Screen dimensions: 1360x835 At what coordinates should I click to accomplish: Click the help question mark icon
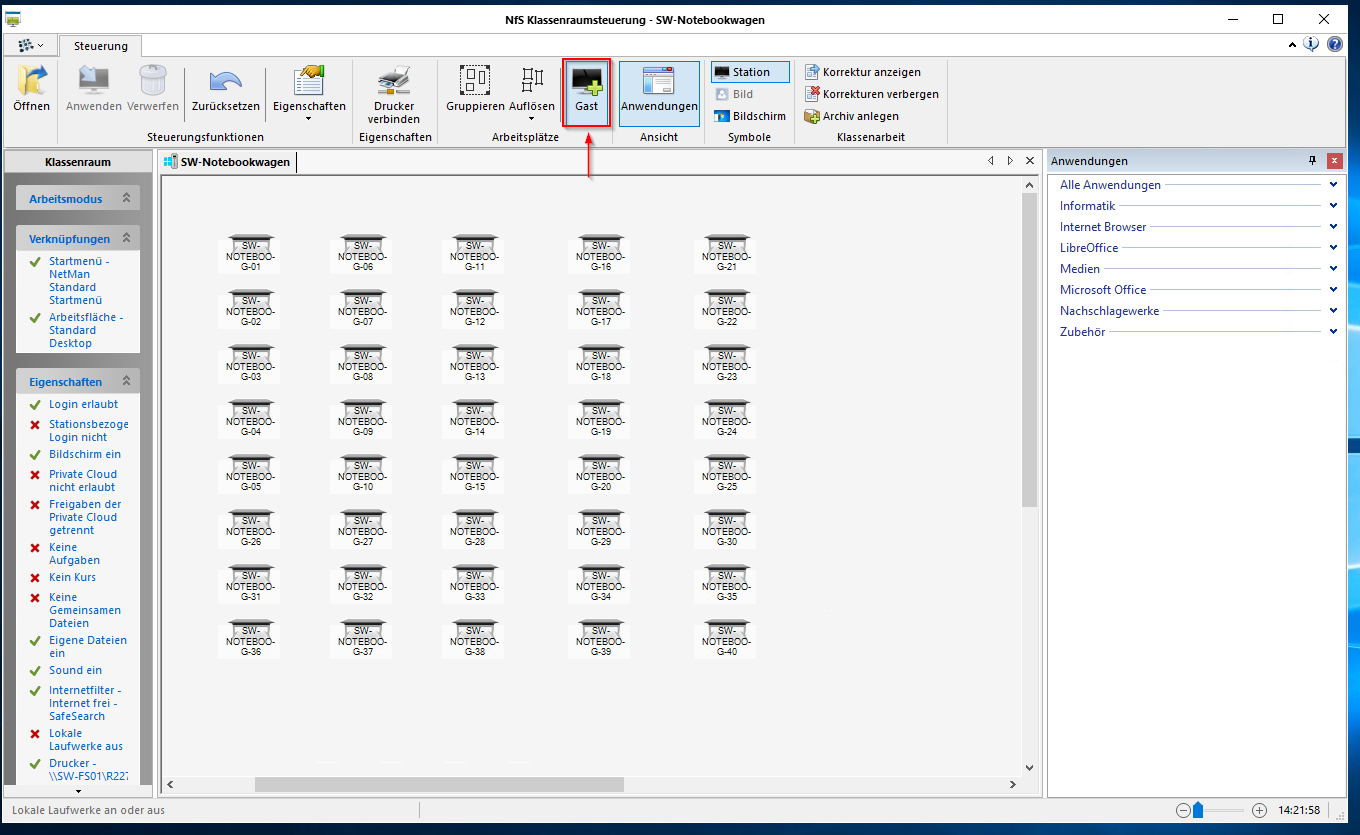pyautogui.click(x=1334, y=44)
